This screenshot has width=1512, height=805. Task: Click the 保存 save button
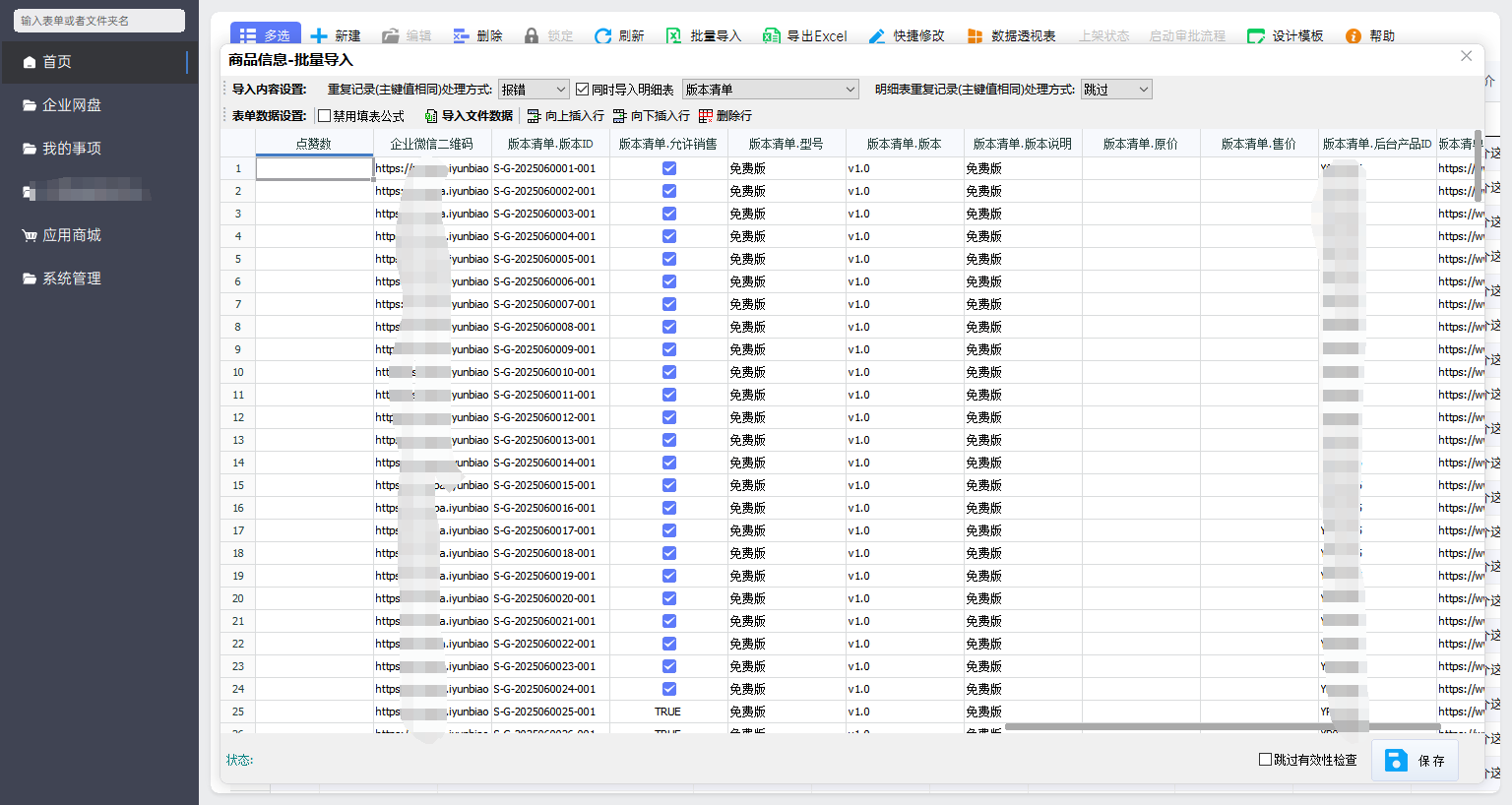pyautogui.click(x=1415, y=760)
